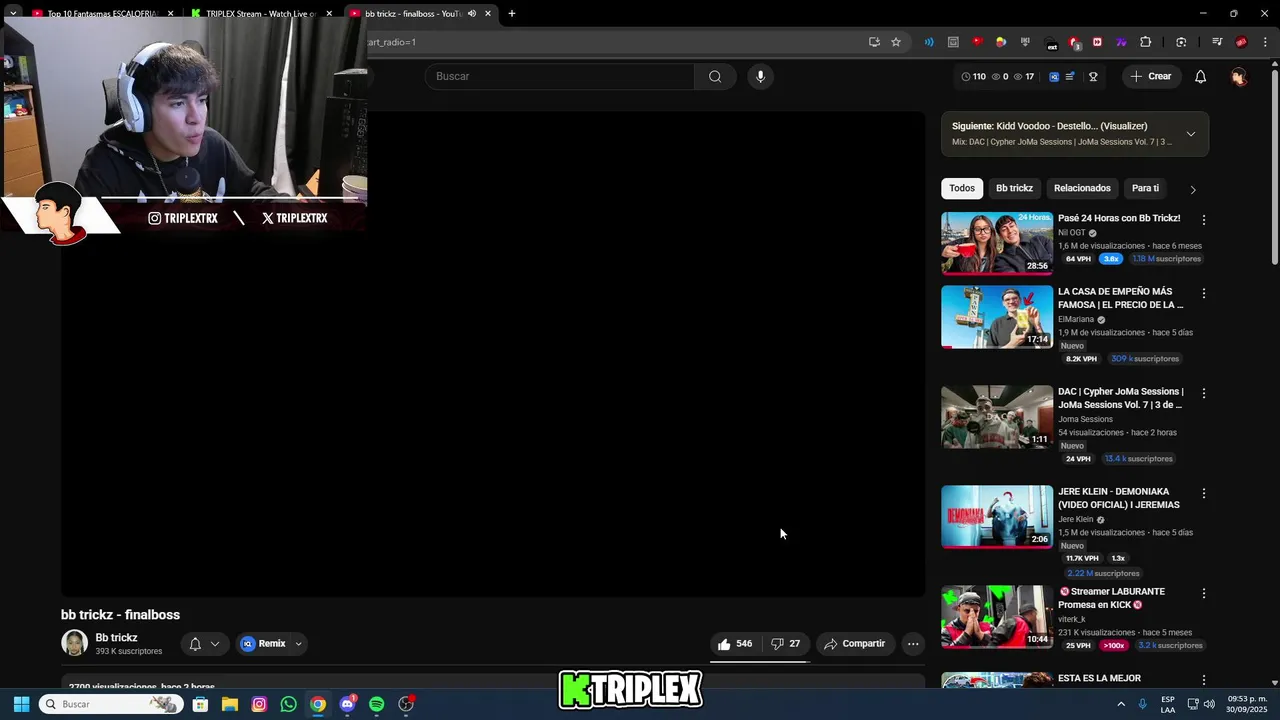Click the blue sound-wave extension icon
1280x720 pixels.
click(x=929, y=42)
